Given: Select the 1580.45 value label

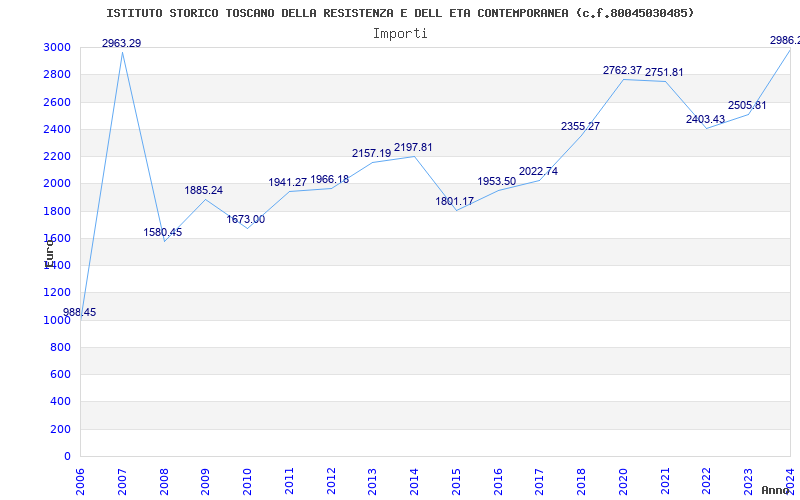Looking at the screenshot, I should pyautogui.click(x=162, y=232).
